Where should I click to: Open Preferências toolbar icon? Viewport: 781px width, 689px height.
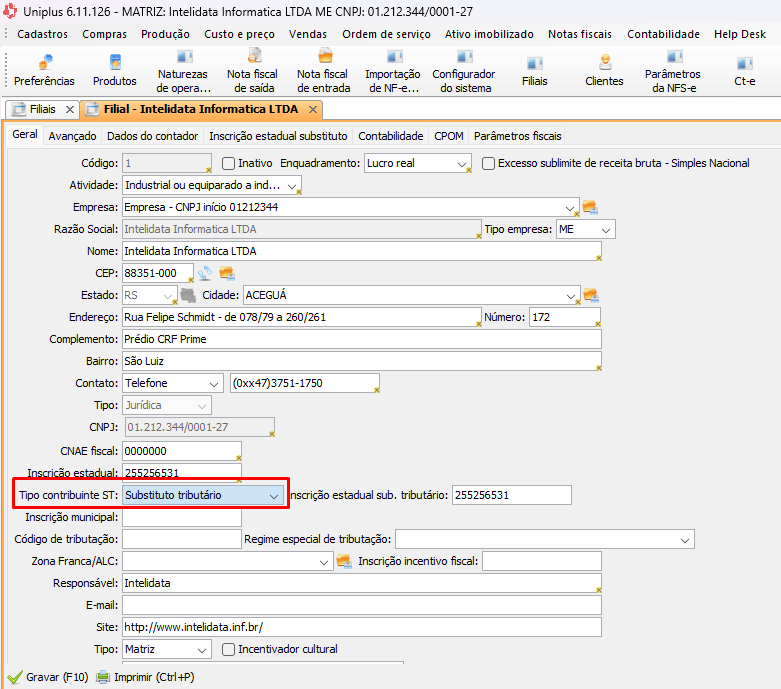click(x=45, y=62)
